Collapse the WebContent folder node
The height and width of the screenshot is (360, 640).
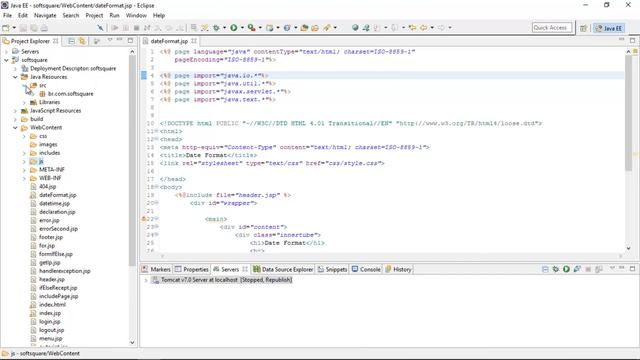(15, 128)
